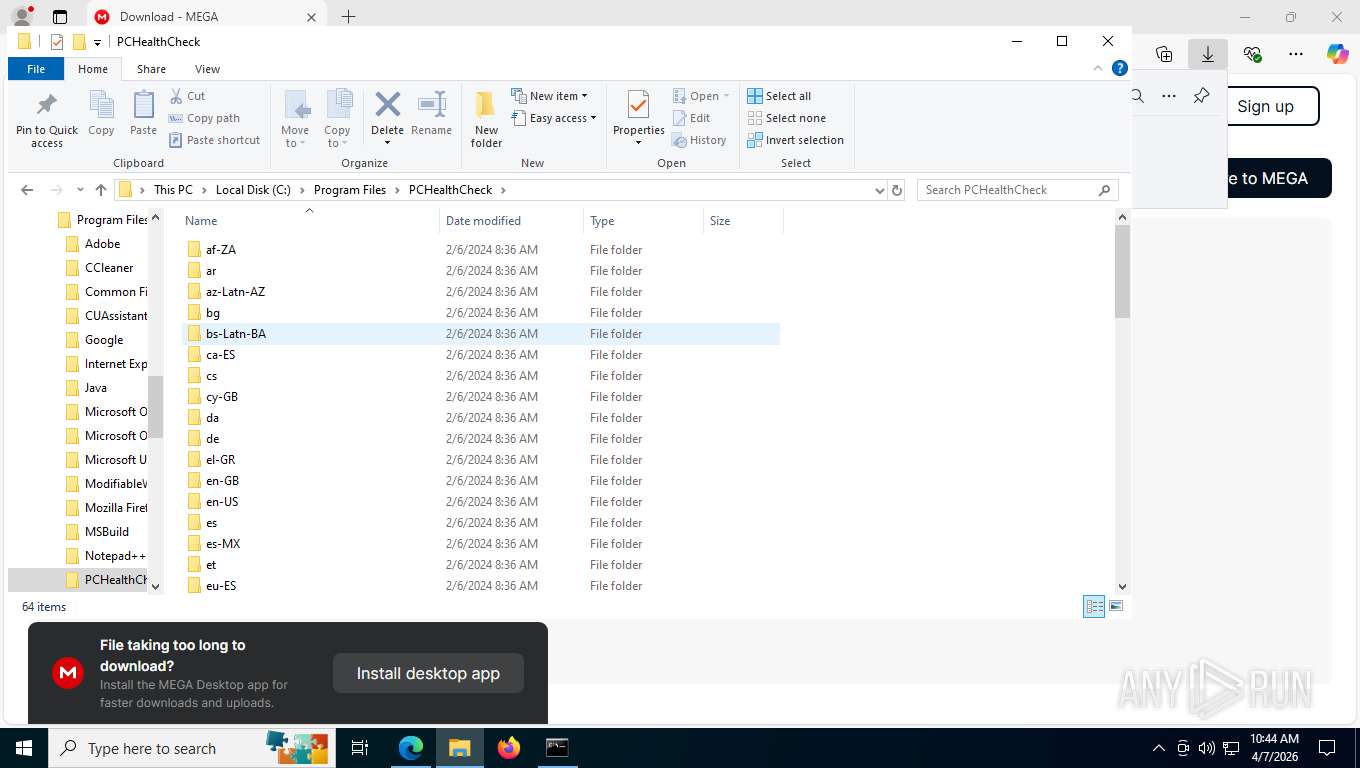1360x768 pixels.
Task: Create a New folder
Action: tap(486, 119)
